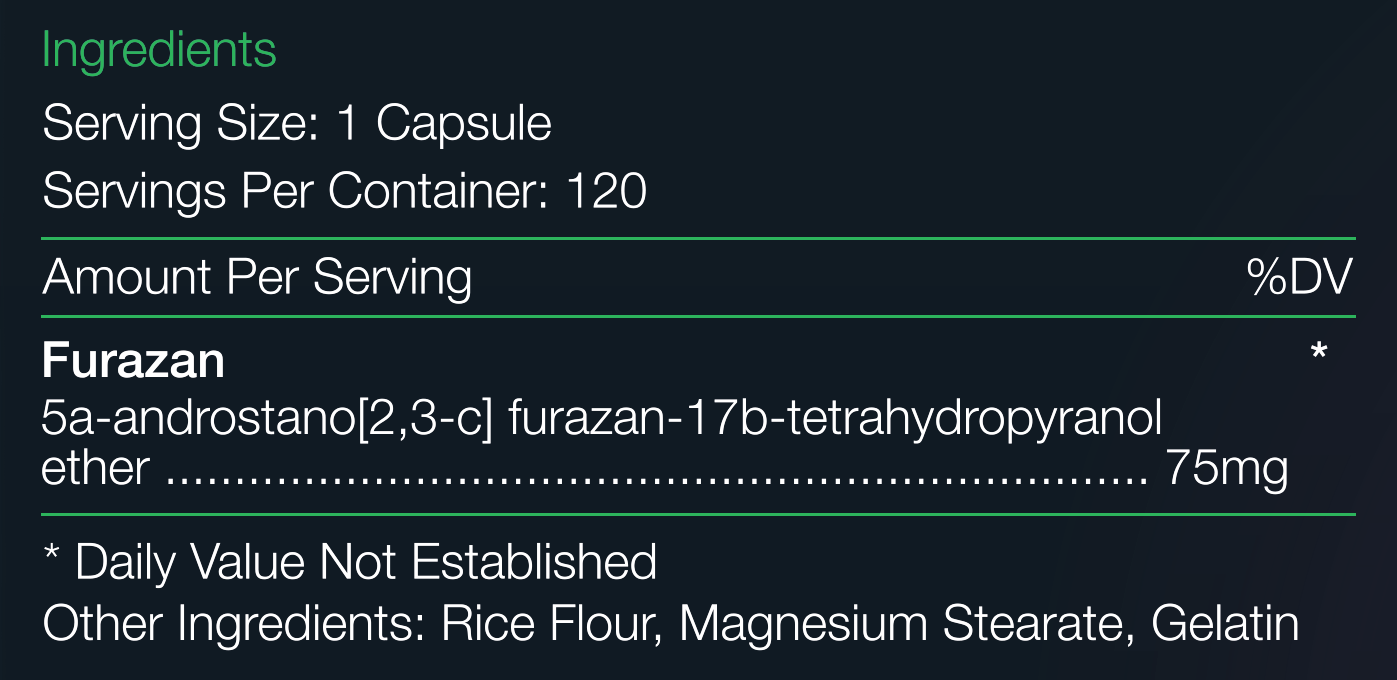Click the Daily Value Not Established footnote
This screenshot has width=1397, height=680.
pyautogui.click(x=366, y=562)
